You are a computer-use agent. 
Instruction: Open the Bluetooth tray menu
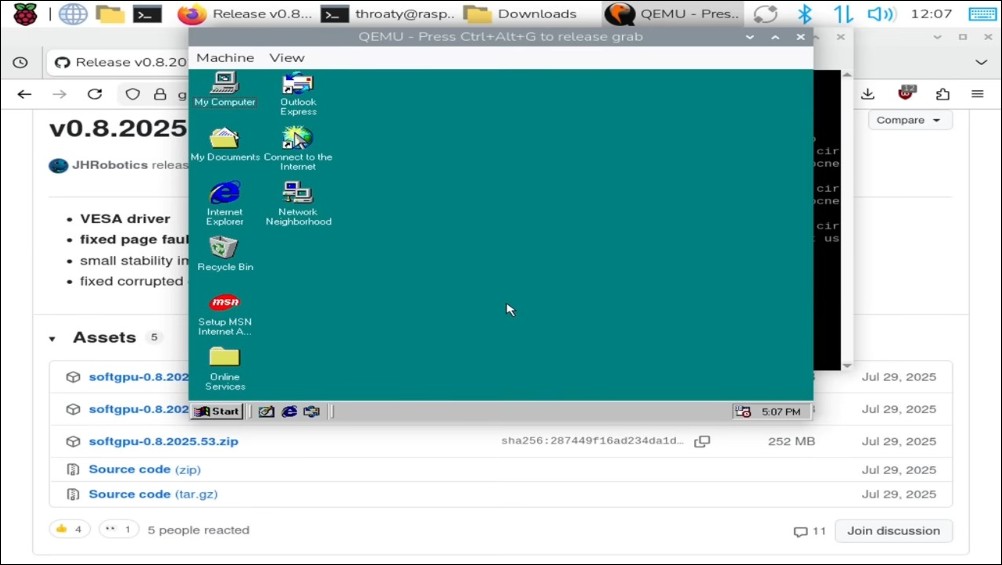tap(805, 13)
